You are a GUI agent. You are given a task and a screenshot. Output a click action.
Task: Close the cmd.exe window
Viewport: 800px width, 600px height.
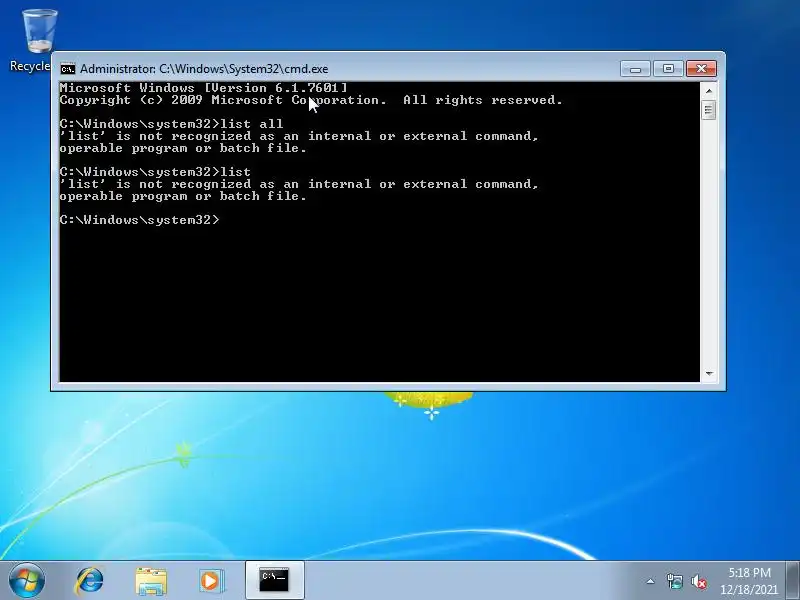701,68
